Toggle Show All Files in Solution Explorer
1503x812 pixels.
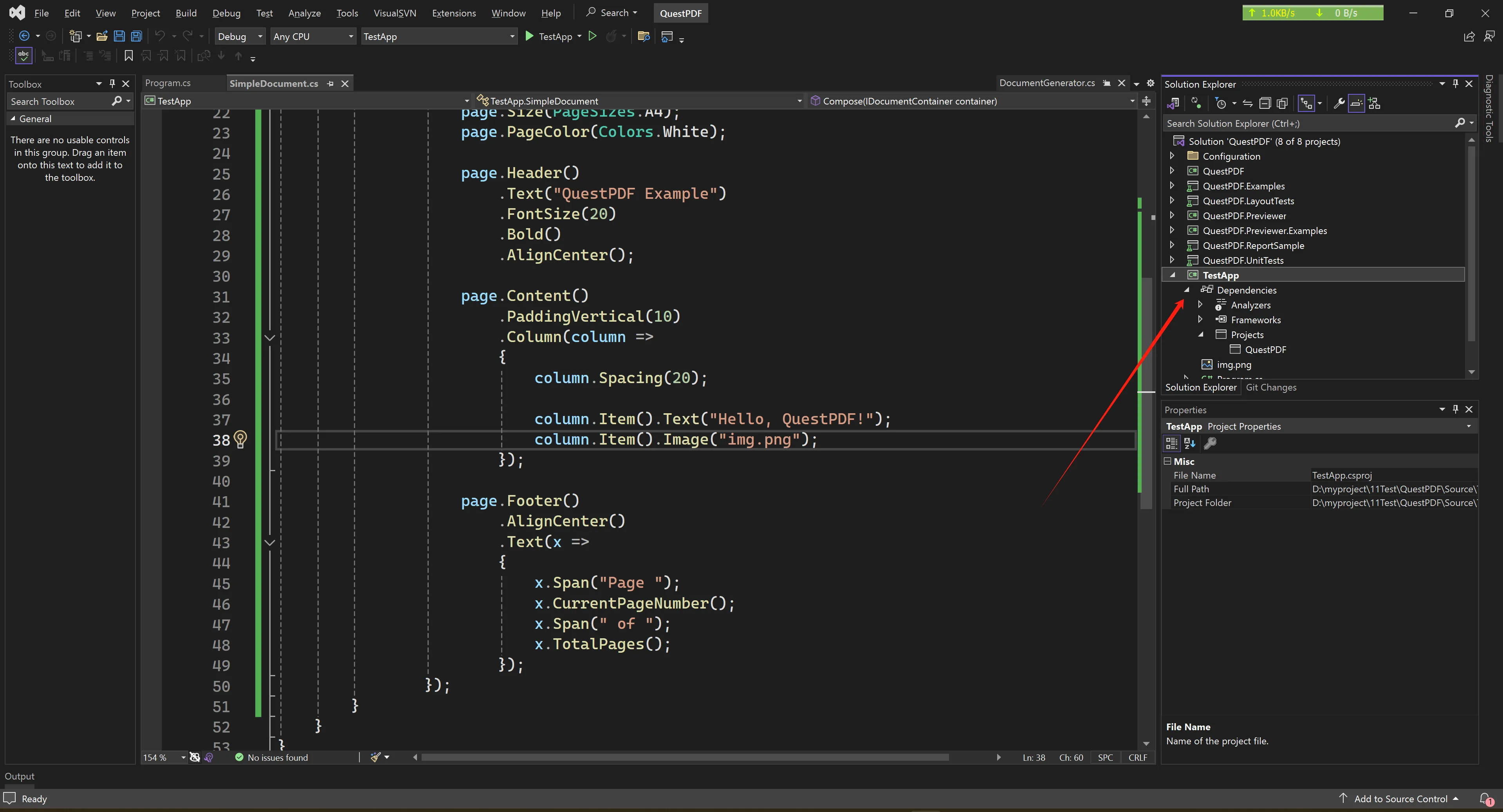[1282, 104]
